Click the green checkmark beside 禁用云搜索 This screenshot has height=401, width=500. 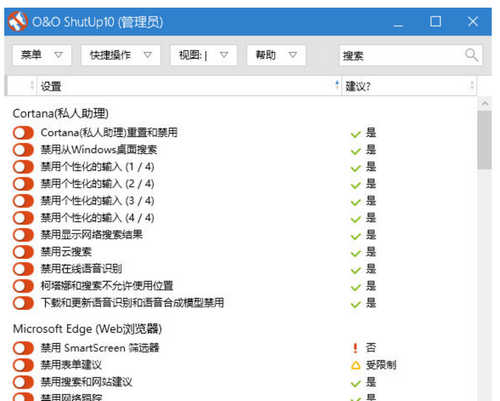(x=356, y=253)
